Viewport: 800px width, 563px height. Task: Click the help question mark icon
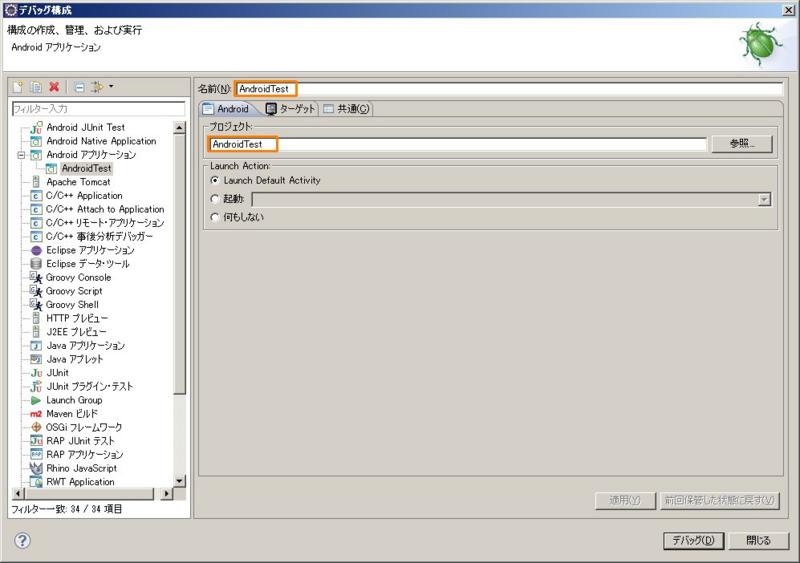[22, 541]
